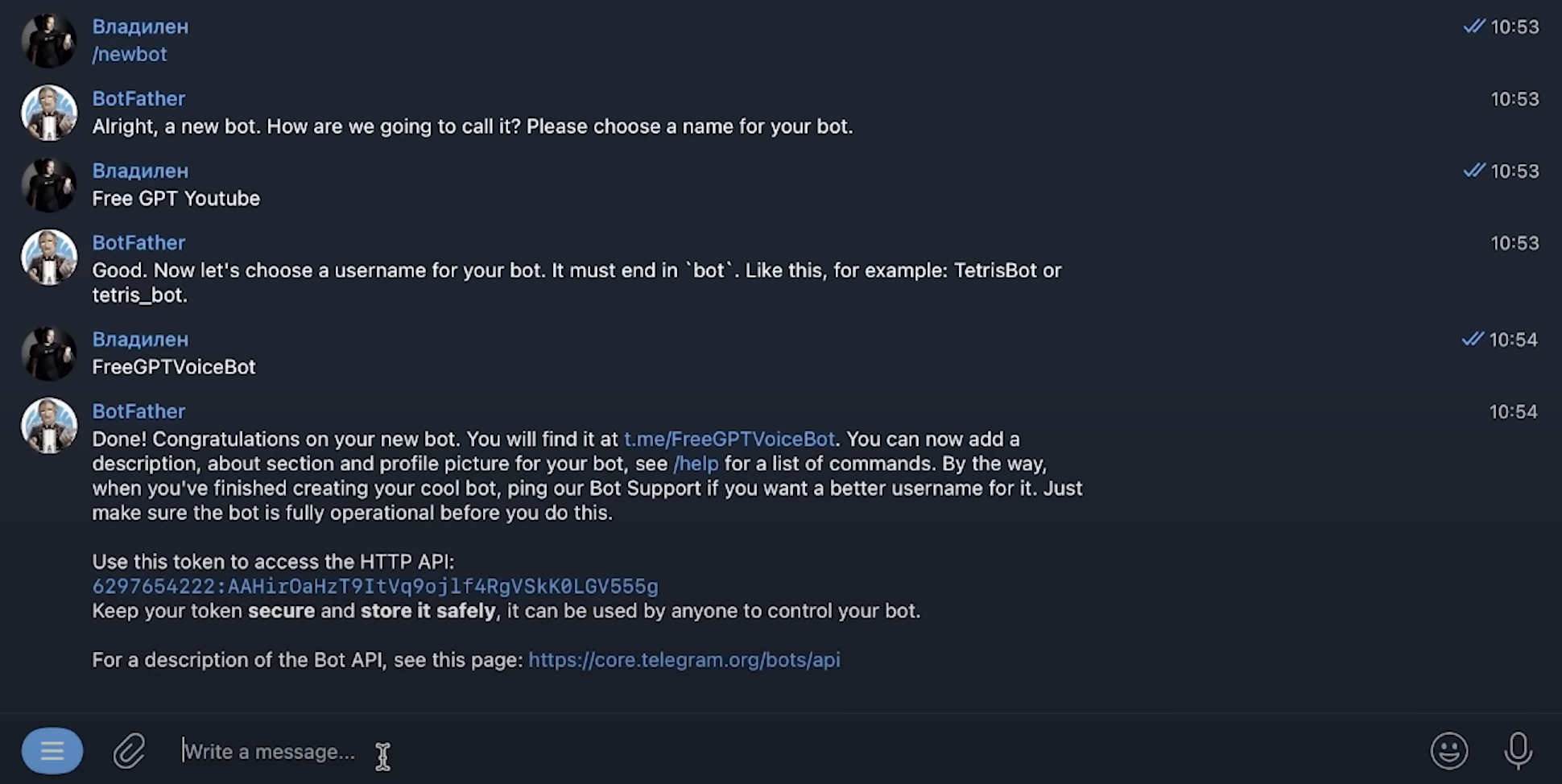Open the t.me/FreeGPTVoiceBot link
The height and width of the screenshot is (784, 1562).
click(x=729, y=439)
